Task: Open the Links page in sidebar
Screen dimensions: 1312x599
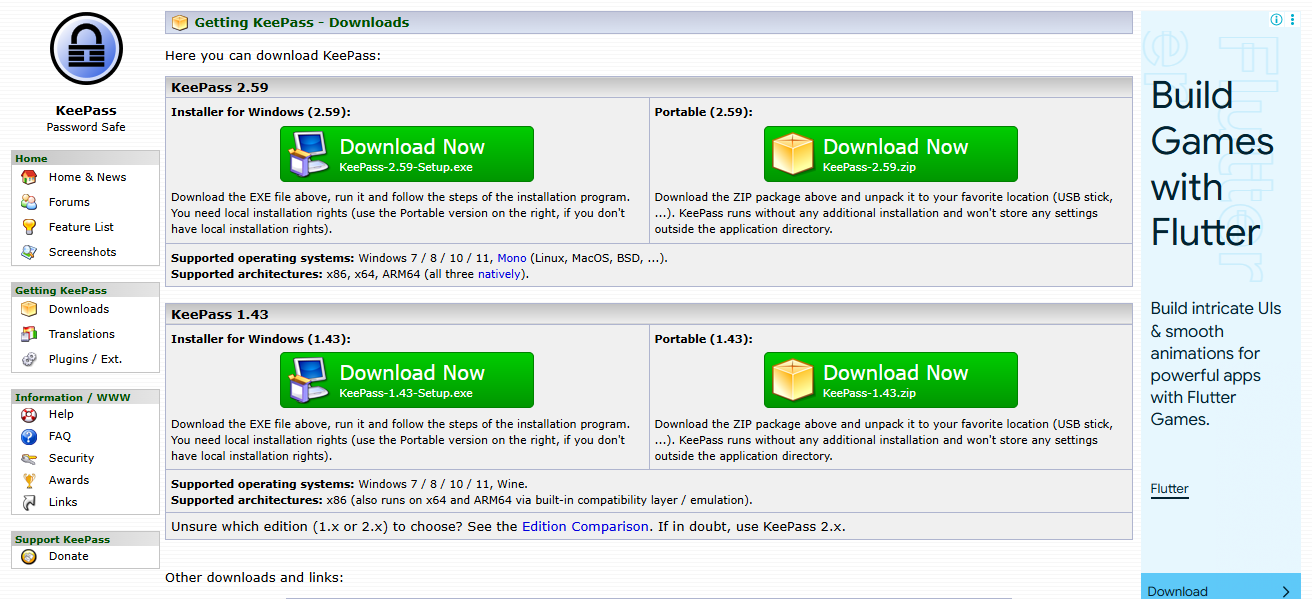Action: [x=63, y=502]
